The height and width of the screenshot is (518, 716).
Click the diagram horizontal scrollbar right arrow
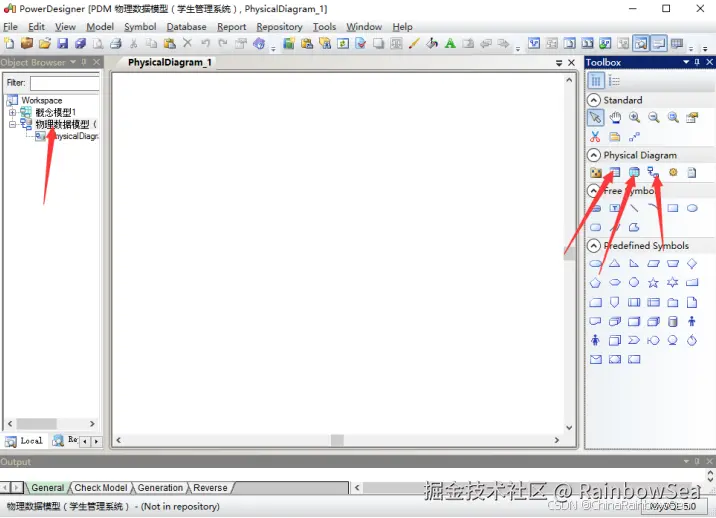point(557,440)
